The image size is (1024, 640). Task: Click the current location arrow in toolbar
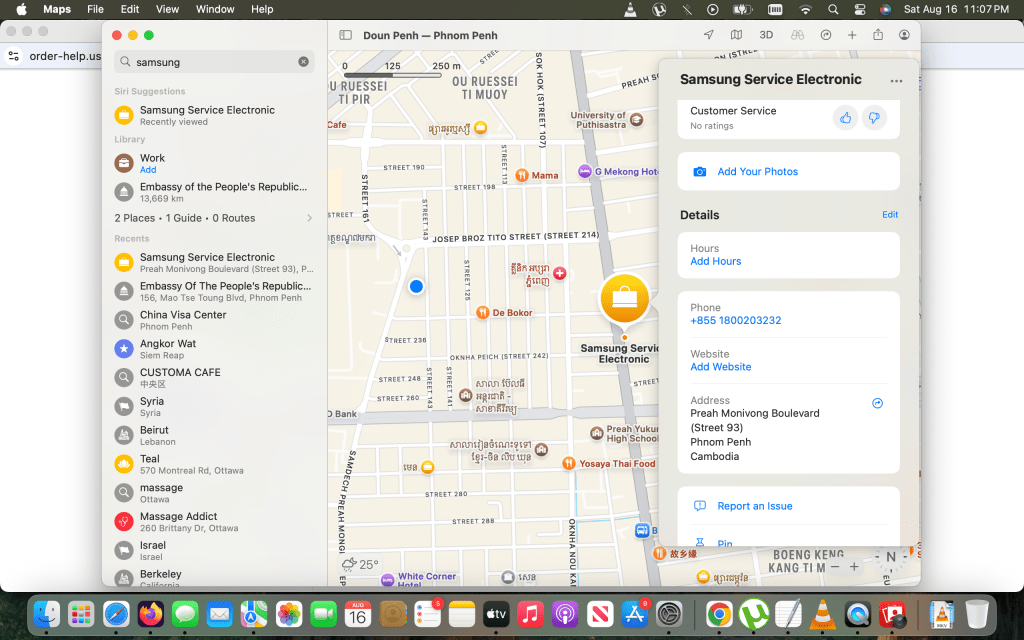pos(709,35)
